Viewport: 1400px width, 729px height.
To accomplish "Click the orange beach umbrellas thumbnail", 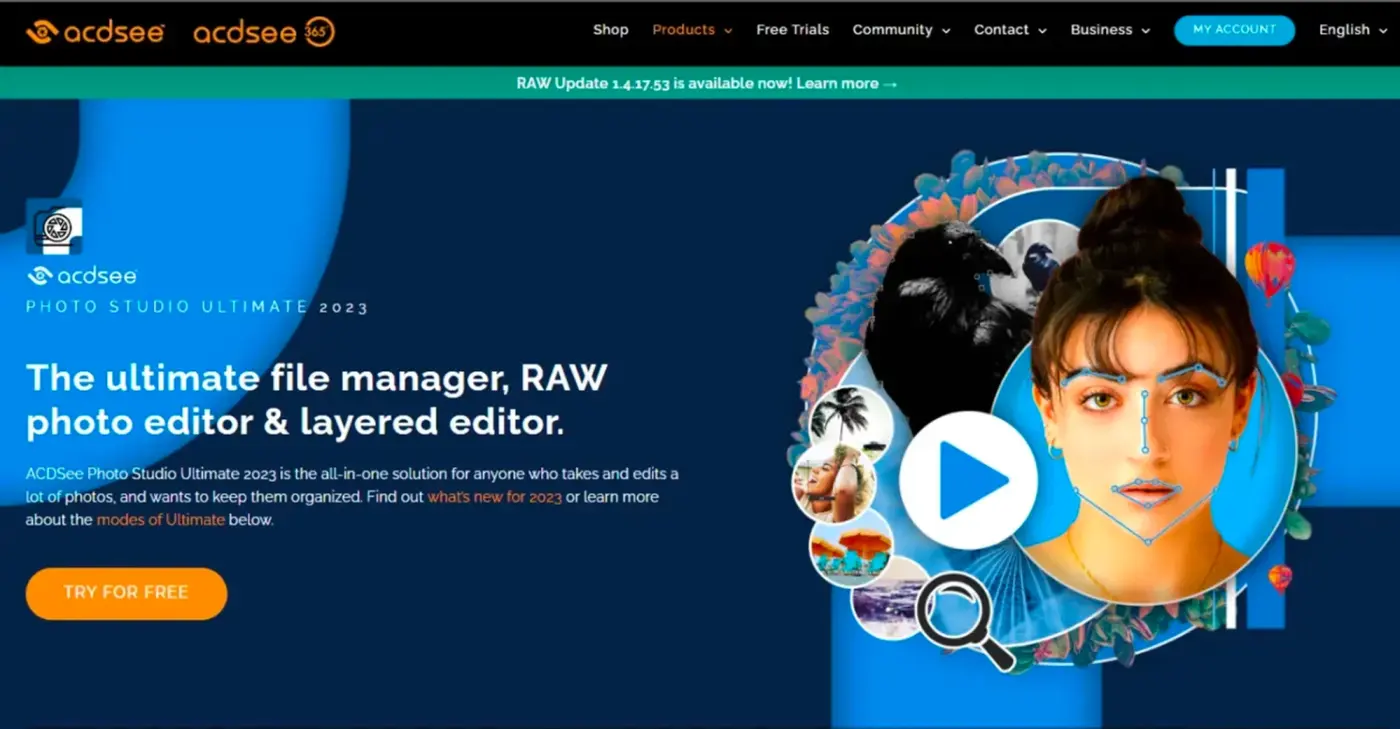I will pos(852,547).
